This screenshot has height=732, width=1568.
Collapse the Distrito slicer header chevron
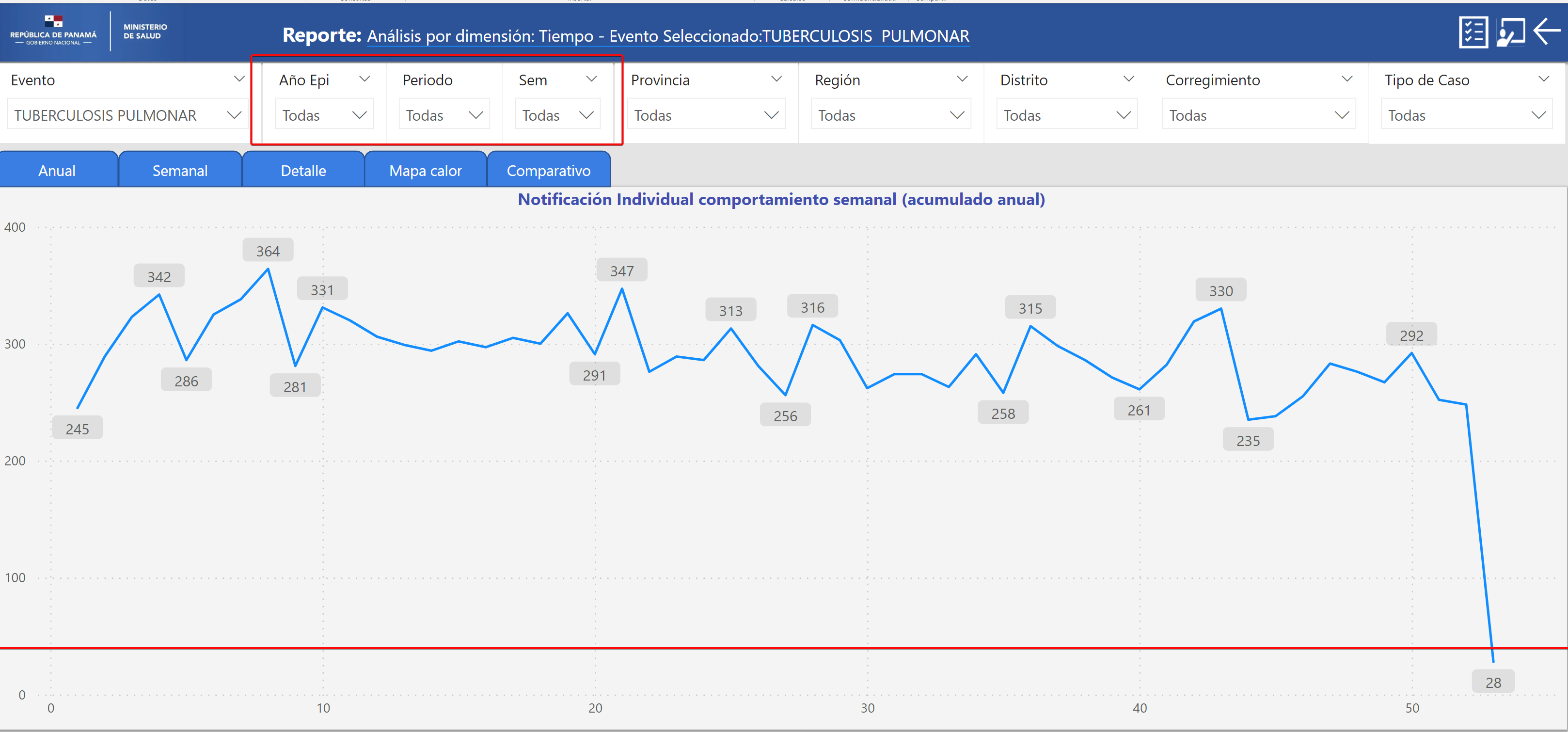coord(1128,79)
